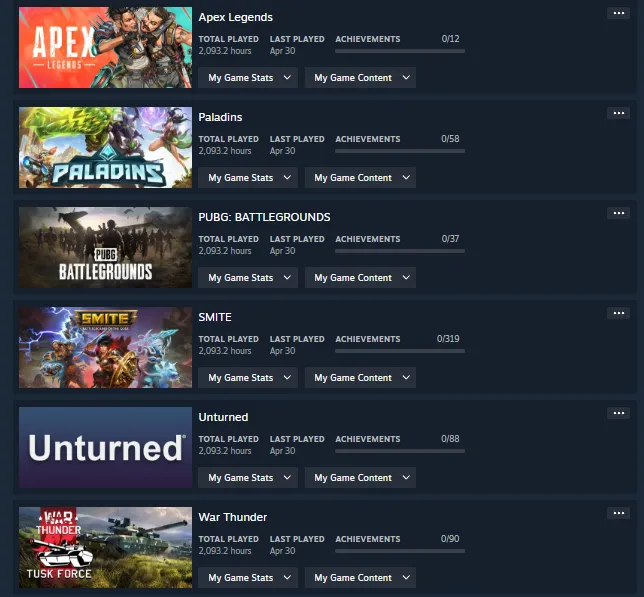Image resolution: width=644 pixels, height=597 pixels.
Task: Click the SMITE achievements progress bar
Action: (400, 351)
